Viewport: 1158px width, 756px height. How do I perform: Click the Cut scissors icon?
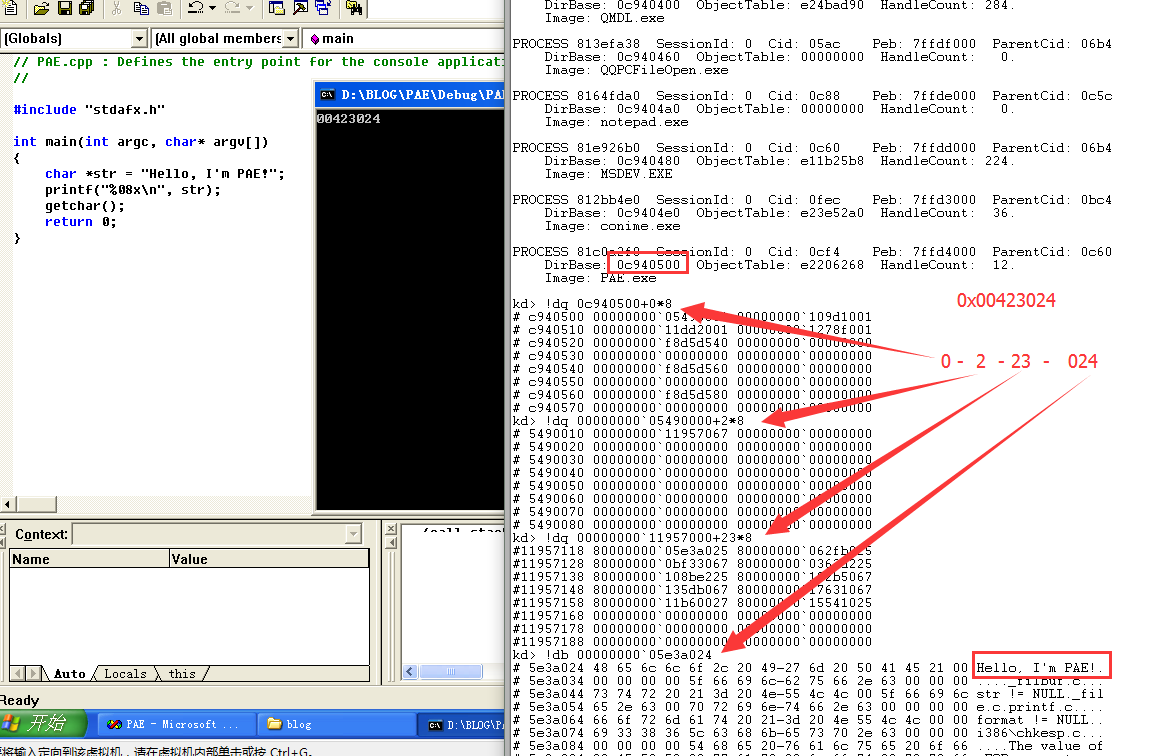coord(116,8)
